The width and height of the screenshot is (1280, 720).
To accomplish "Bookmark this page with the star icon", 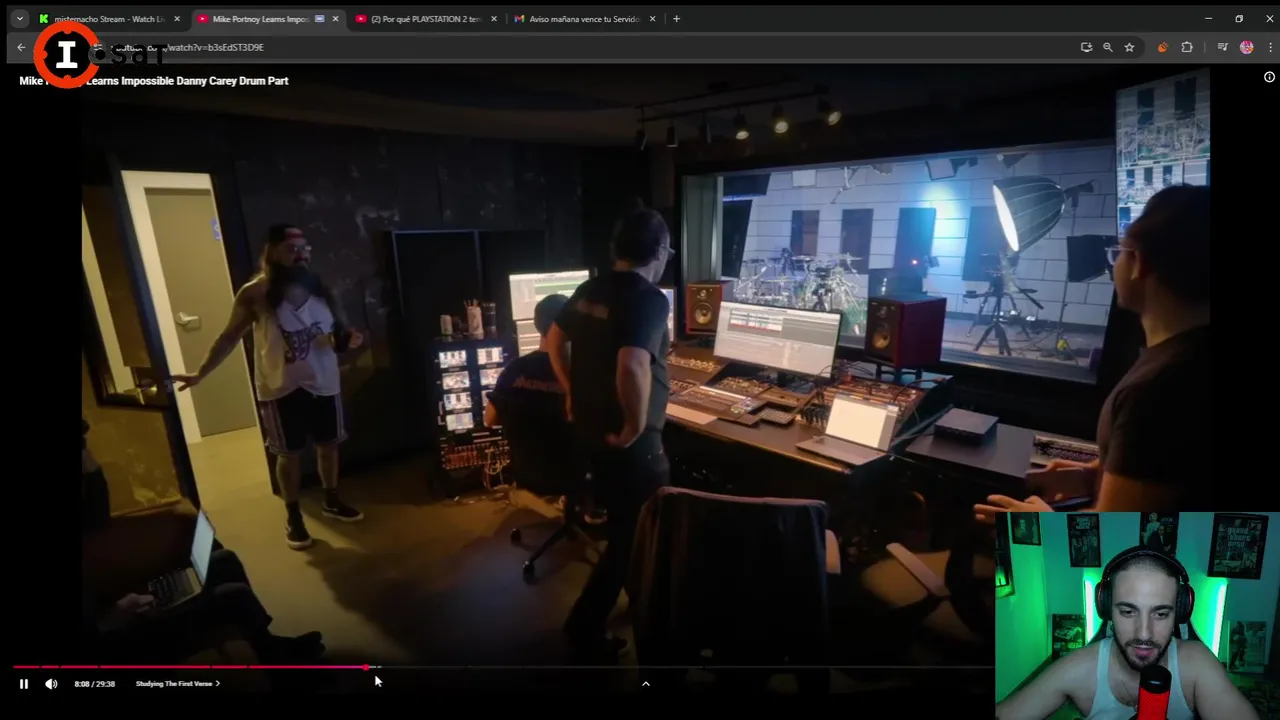I will point(1129,47).
